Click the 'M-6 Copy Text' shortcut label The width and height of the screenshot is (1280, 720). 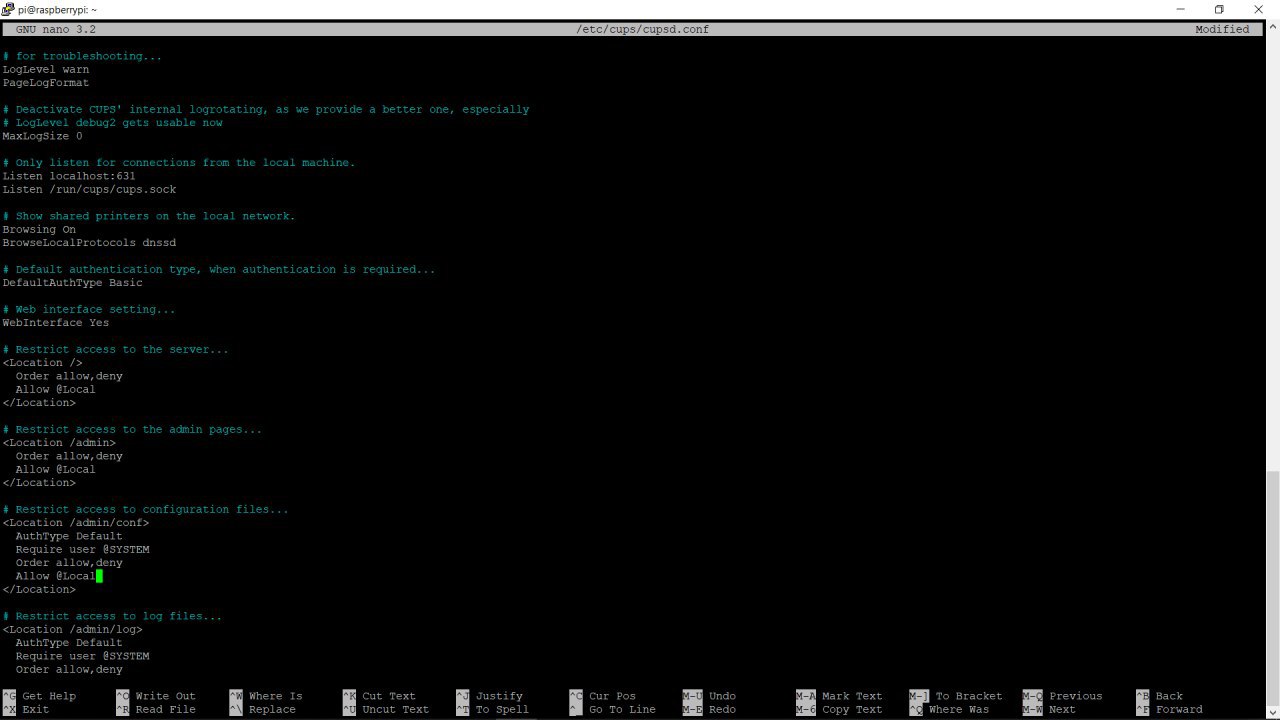[x=839, y=710]
